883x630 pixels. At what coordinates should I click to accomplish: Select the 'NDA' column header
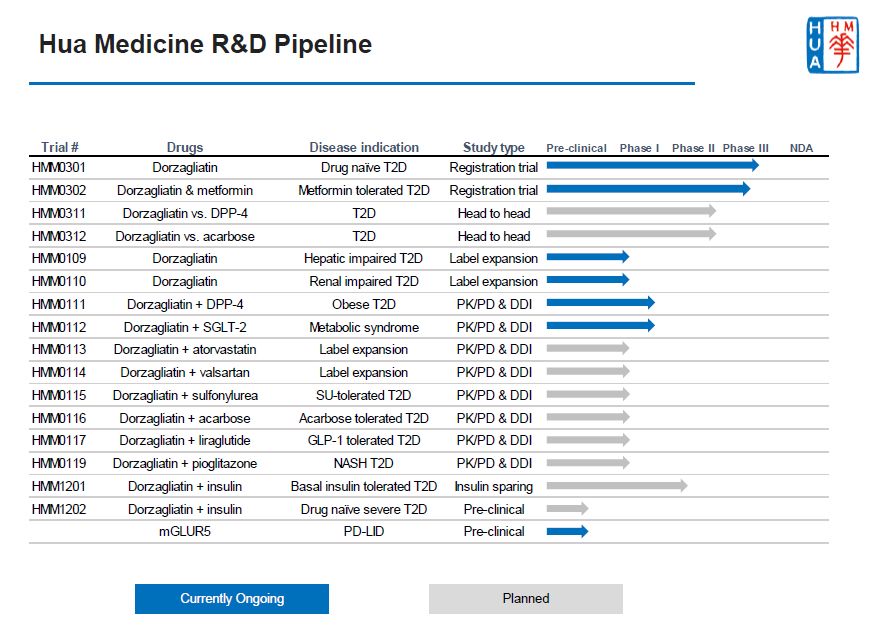[801, 148]
